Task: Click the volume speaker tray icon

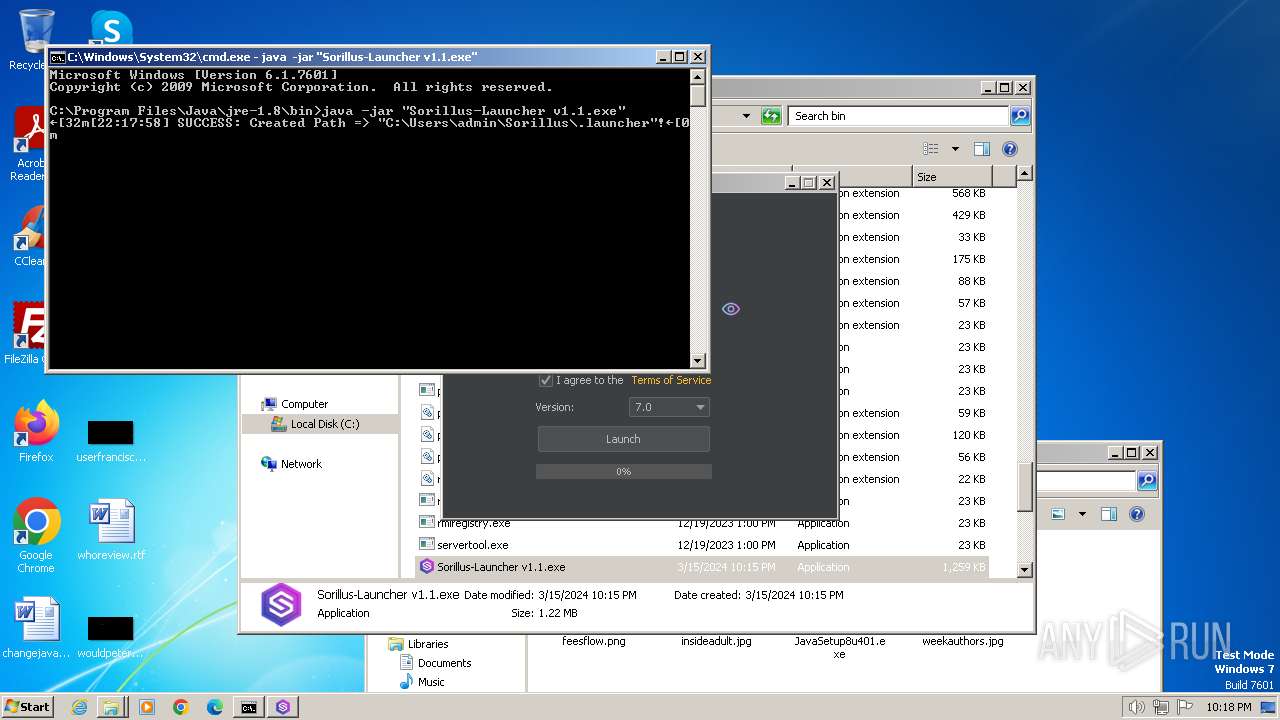Action: coord(1136,707)
